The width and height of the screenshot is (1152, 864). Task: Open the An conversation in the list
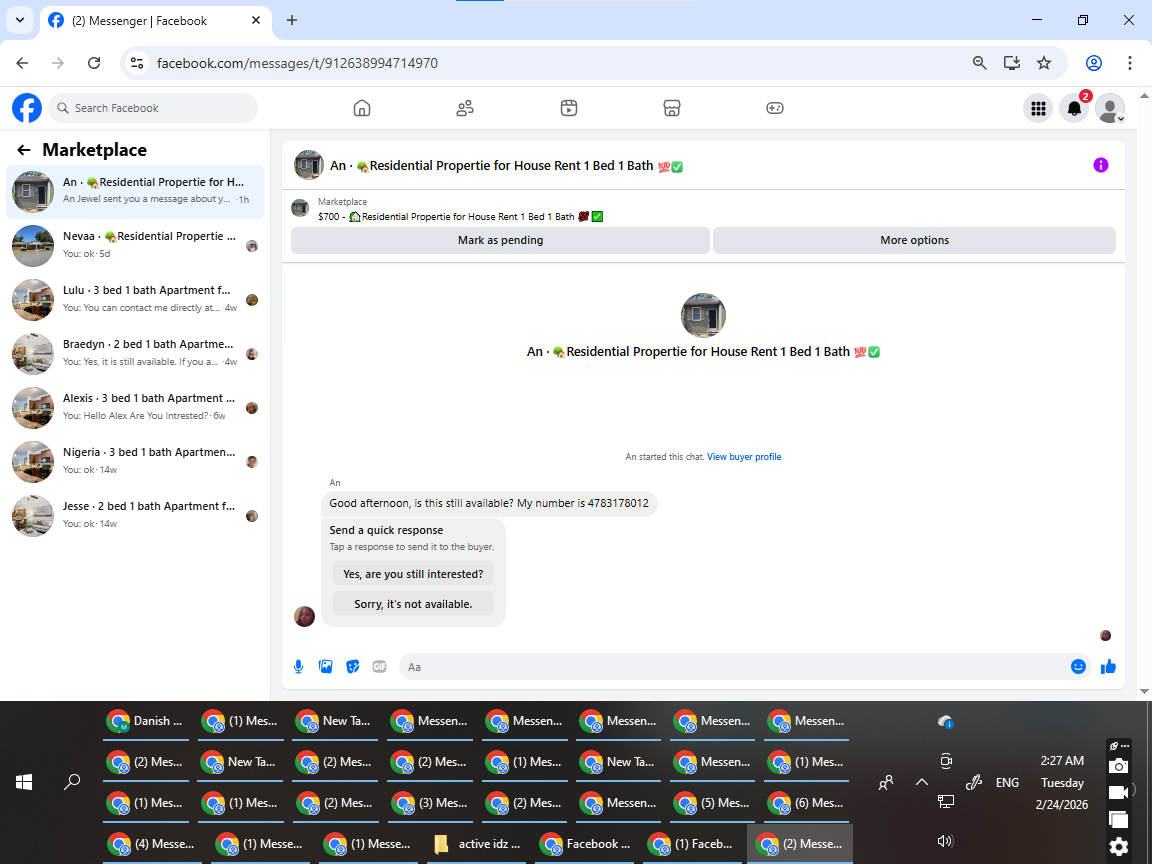click(135, 191)
